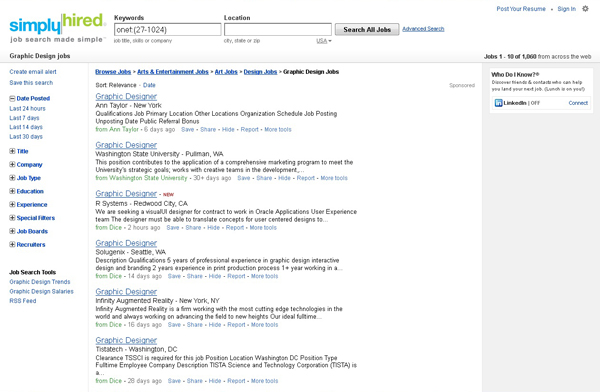Report the Ann Taylor job

[249, 129]
